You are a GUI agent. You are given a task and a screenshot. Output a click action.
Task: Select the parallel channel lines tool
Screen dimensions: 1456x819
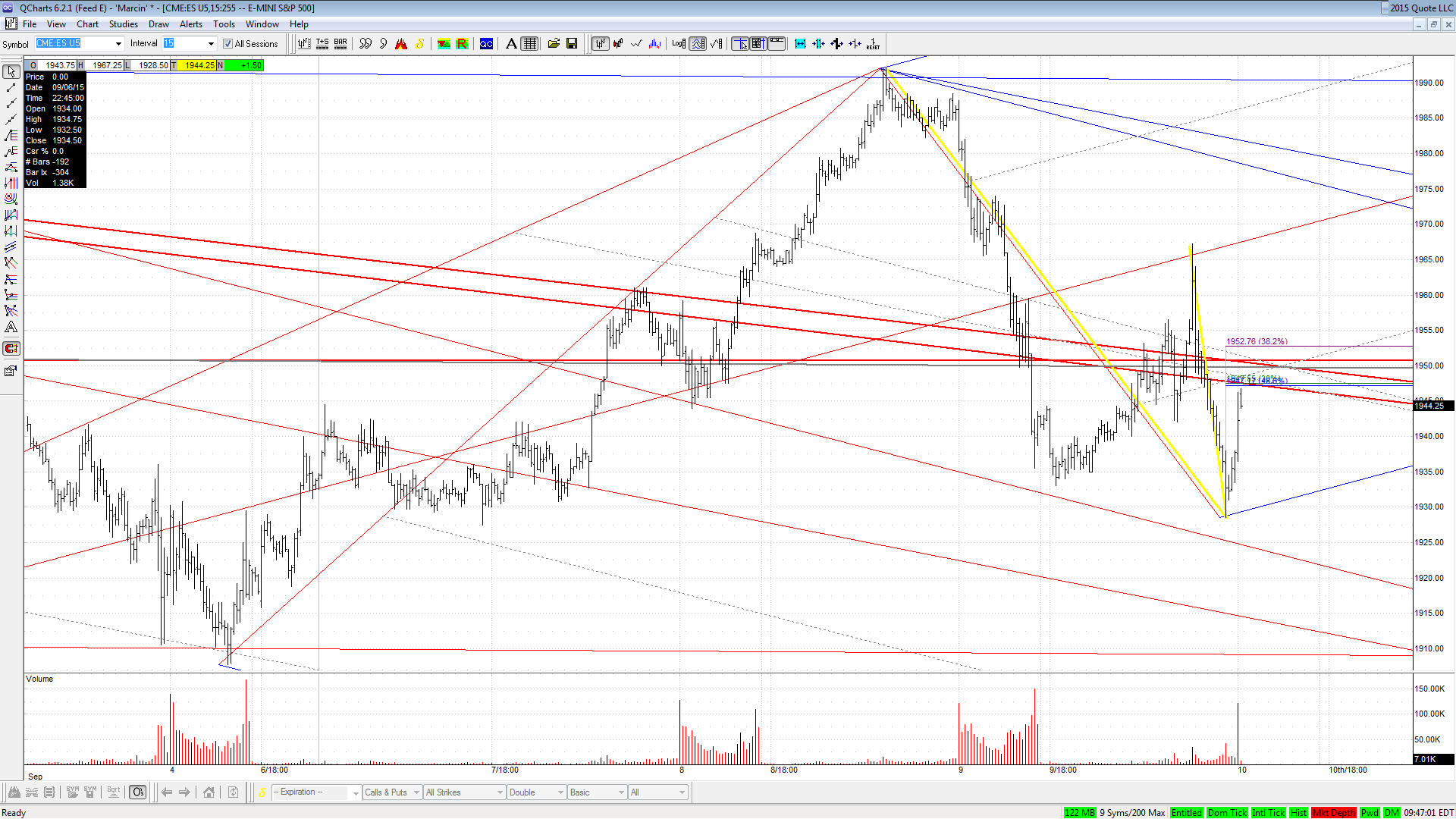point(11,246)
